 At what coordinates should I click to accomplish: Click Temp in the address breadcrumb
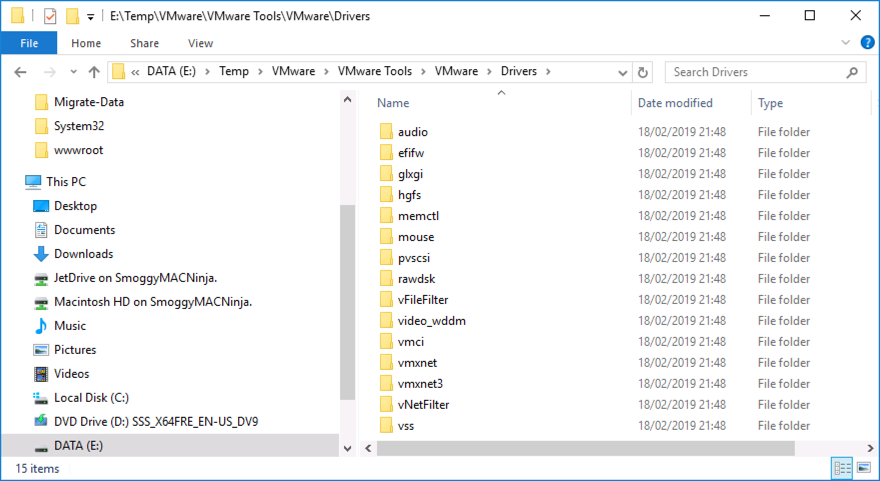pyautogui.click(x=233, y=71)
